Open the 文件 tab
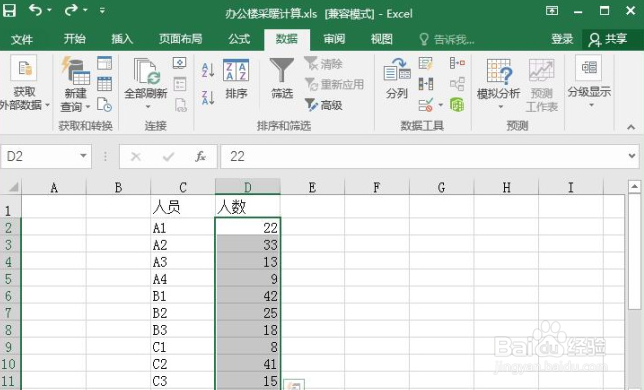This screenshot has height=390, width=644. [x=22, y=39]
